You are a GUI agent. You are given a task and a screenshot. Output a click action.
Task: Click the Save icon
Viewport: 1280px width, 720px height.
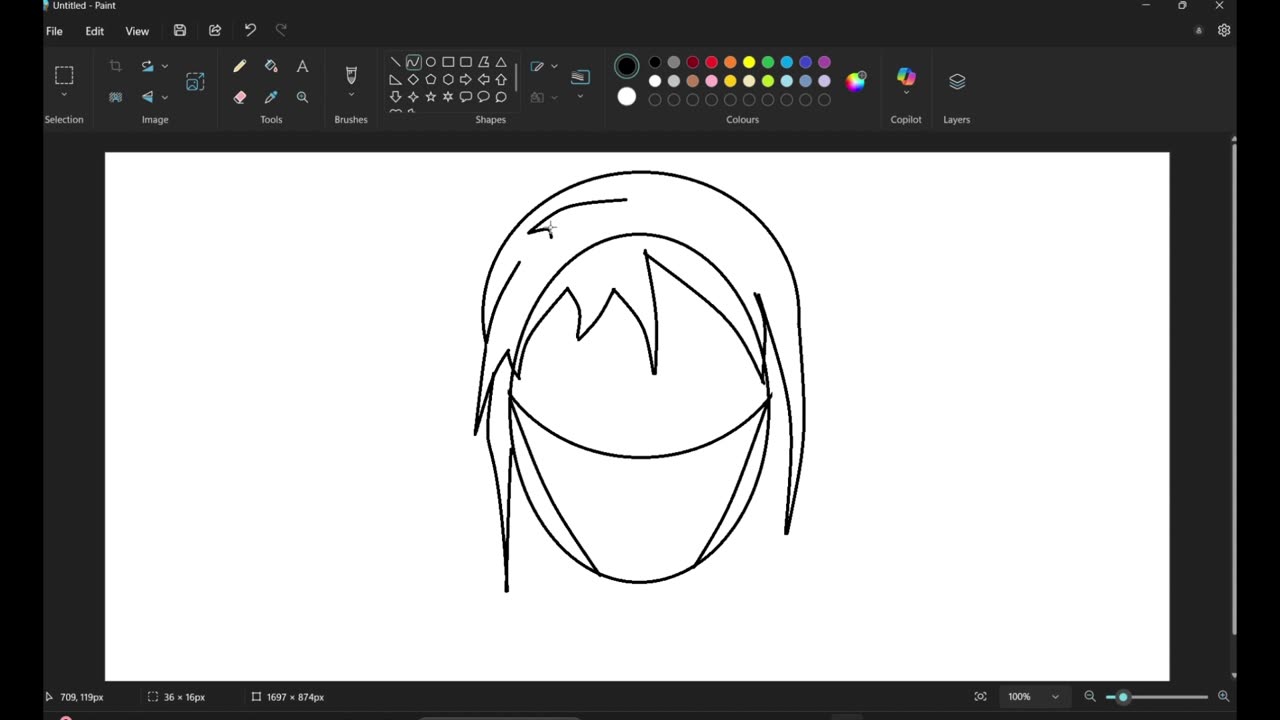pyautogui.click(x=180, y=31)
